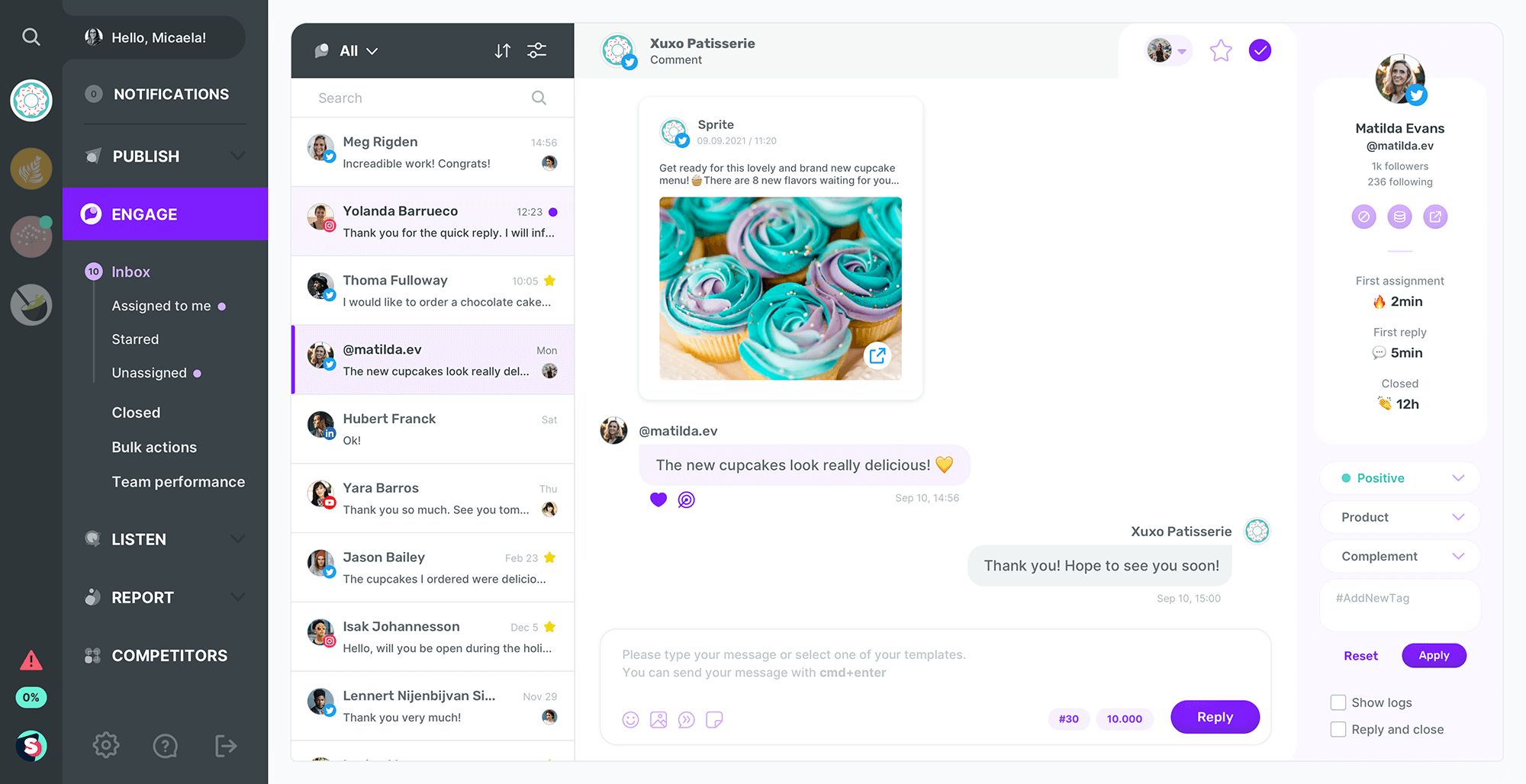Open Matilda Evans profile external link icon
This screenshot has width=1526, height=784.
pyautogui.click(x=1435, y=217)
